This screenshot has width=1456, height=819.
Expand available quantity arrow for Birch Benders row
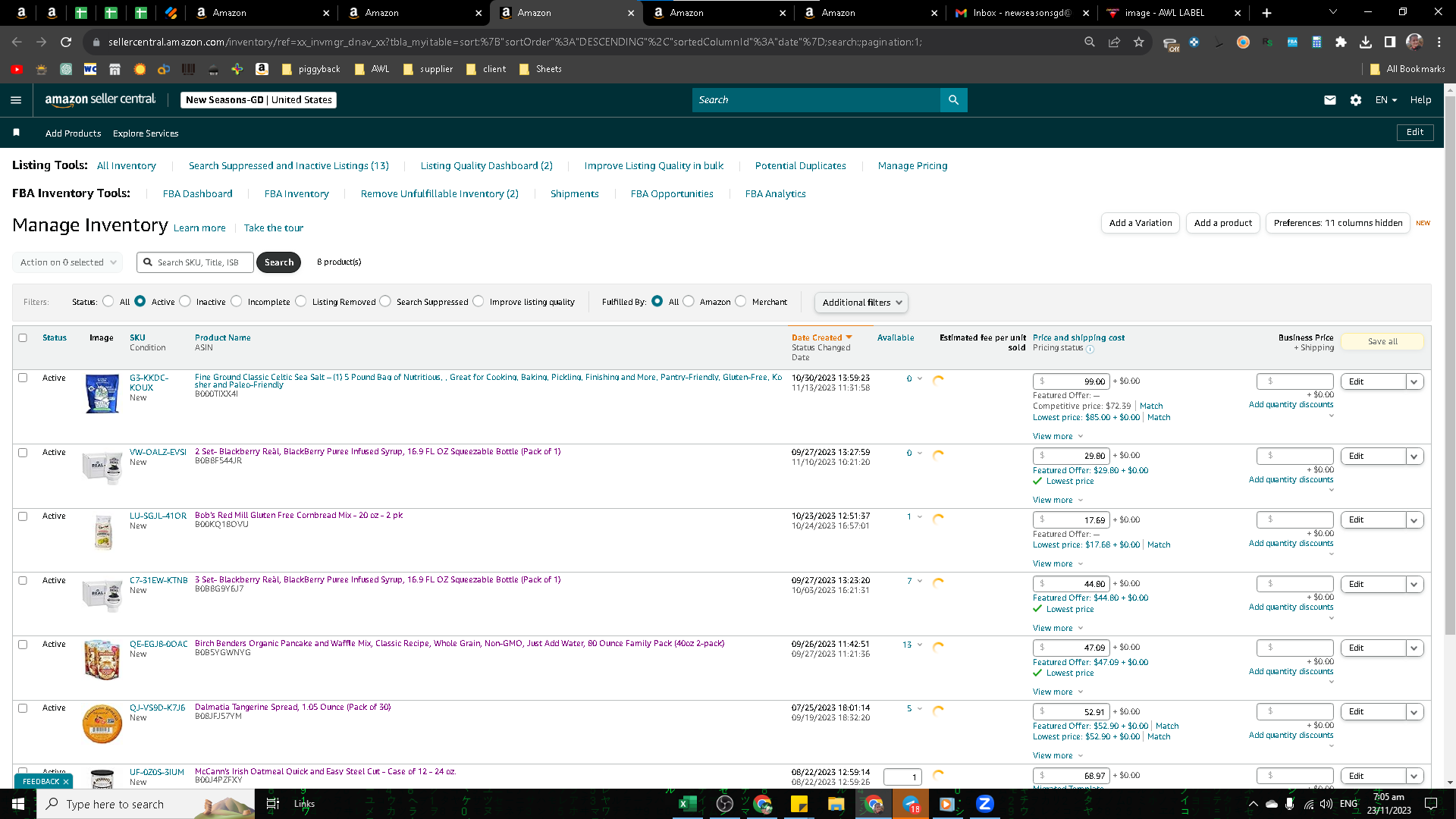pos(920,645)
